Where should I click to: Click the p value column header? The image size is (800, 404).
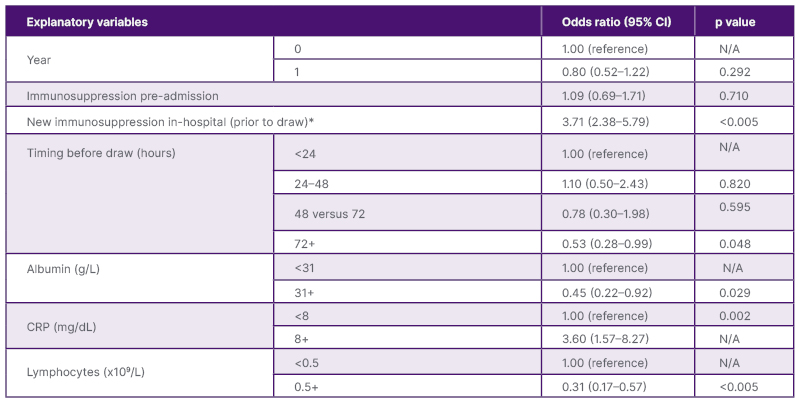[x=734, y=21]
